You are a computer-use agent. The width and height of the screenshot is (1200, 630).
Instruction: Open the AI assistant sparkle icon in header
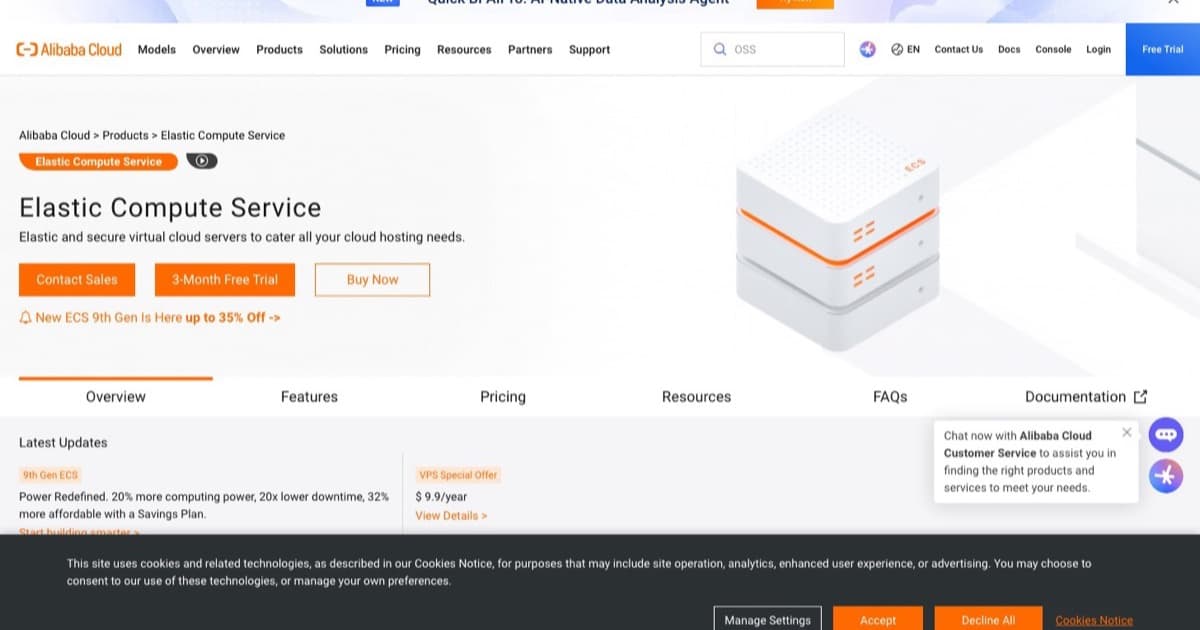pyautogui.click(x=868, y=49)
